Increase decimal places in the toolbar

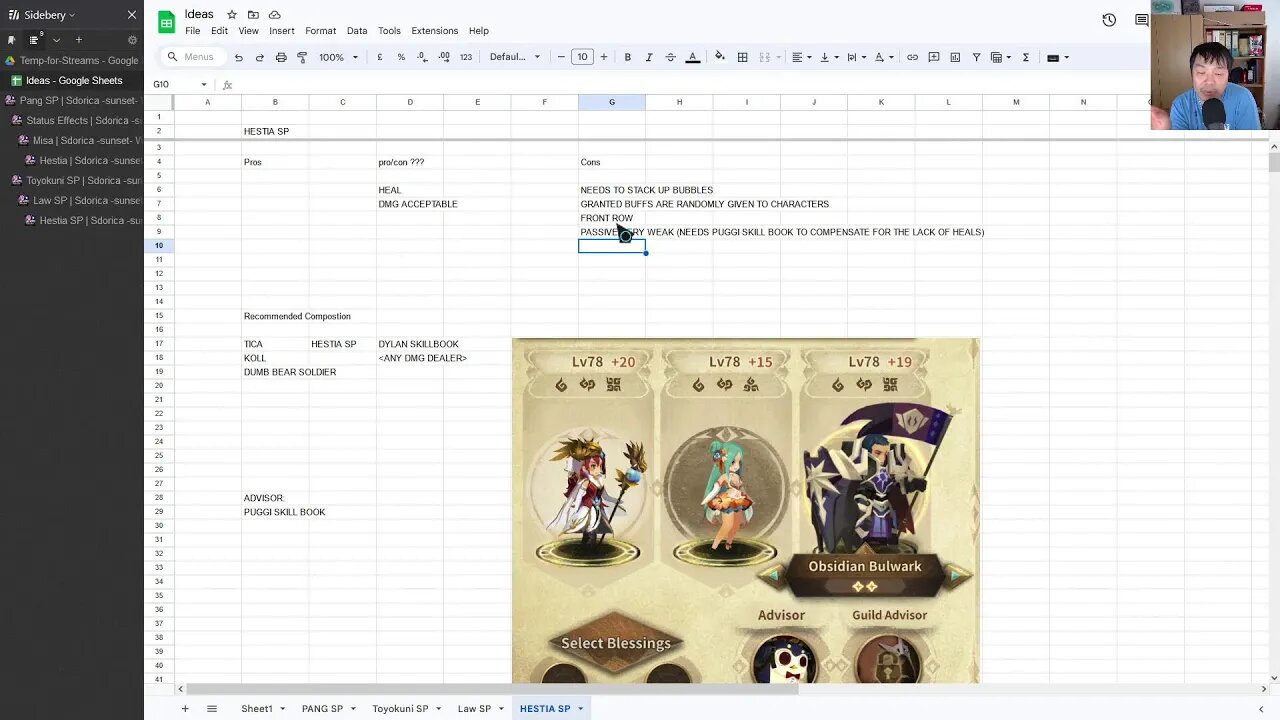tap(444, 57)
